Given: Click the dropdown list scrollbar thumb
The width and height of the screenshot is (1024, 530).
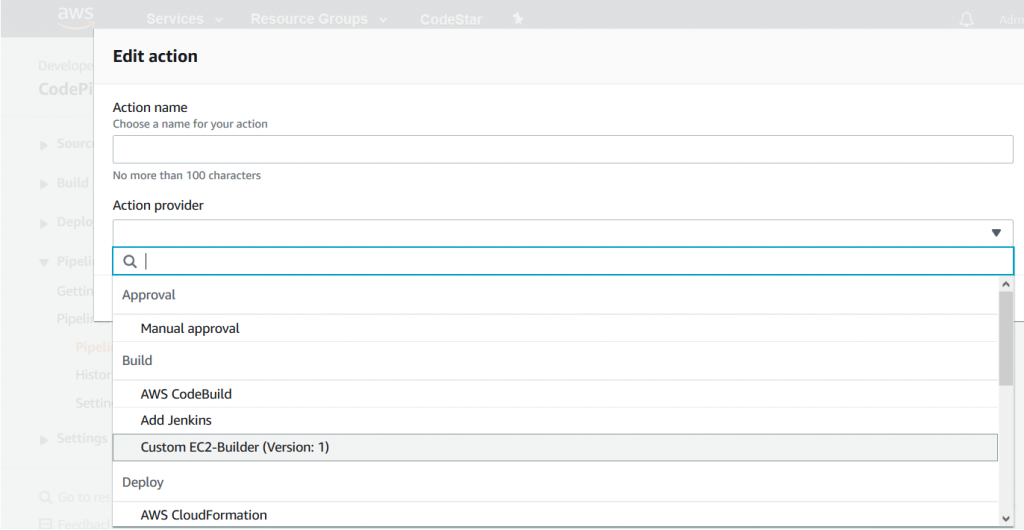Looking at the screenshot, I should [x=1006, y=337].
